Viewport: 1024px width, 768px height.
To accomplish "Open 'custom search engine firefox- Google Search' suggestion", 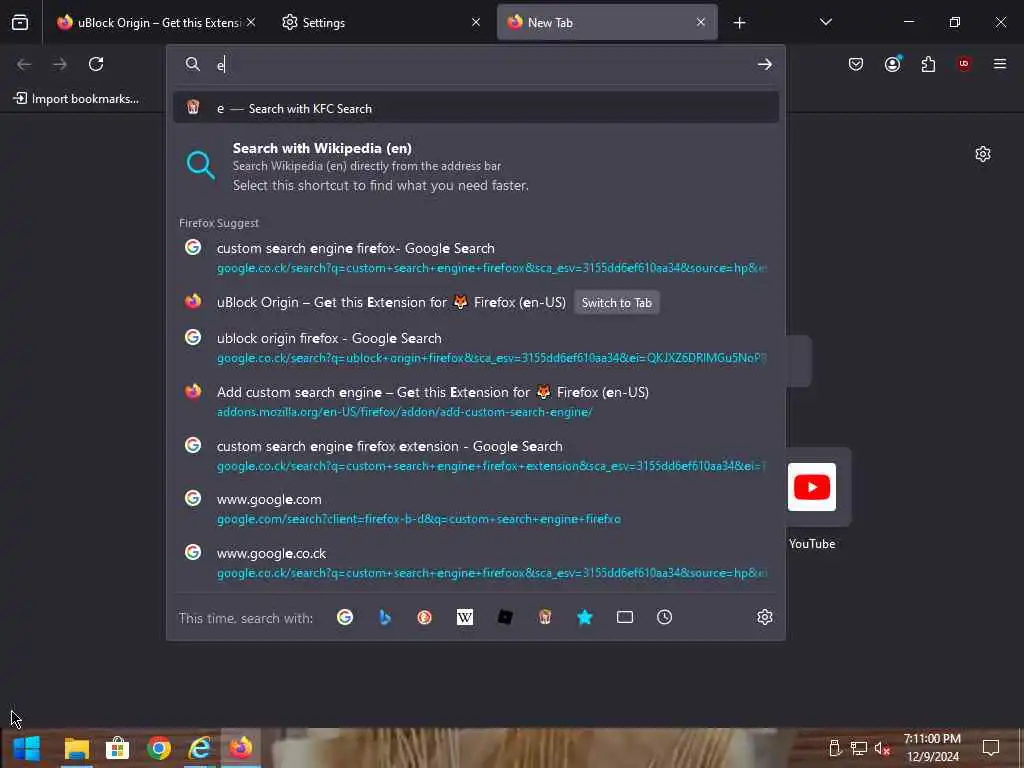I will pyautogui.click(x=475, y=257).
